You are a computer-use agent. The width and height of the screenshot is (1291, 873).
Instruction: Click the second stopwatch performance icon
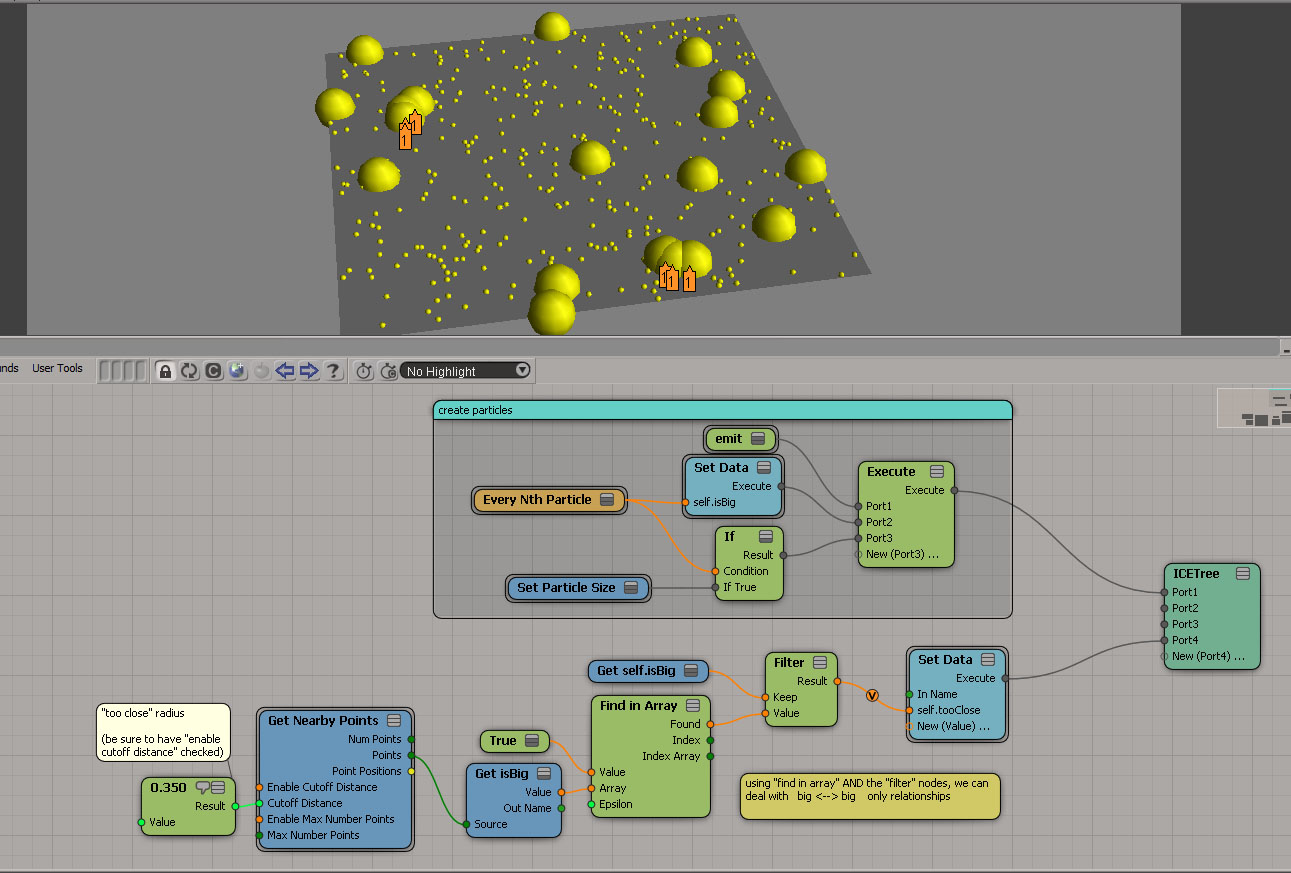pyautogui.click(x=388, y=371)
